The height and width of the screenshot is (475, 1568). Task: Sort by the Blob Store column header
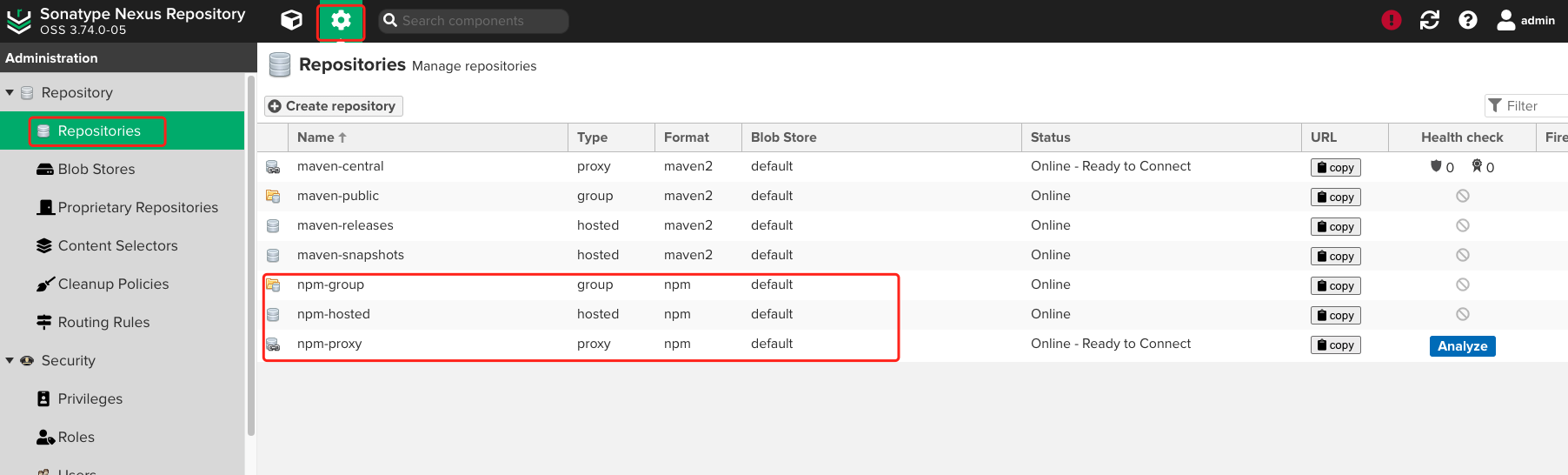coord(881,137)
